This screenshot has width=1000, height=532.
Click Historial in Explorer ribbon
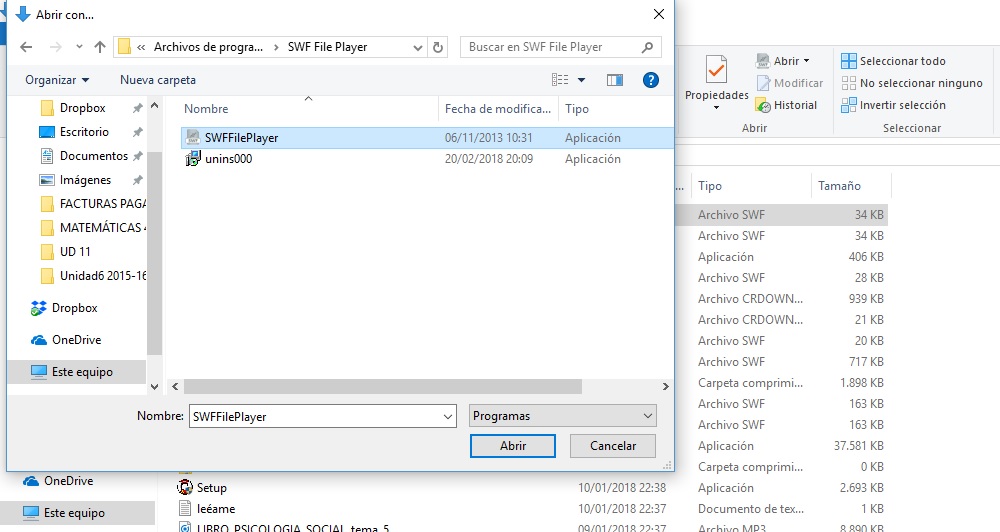(x=786, y=105)
